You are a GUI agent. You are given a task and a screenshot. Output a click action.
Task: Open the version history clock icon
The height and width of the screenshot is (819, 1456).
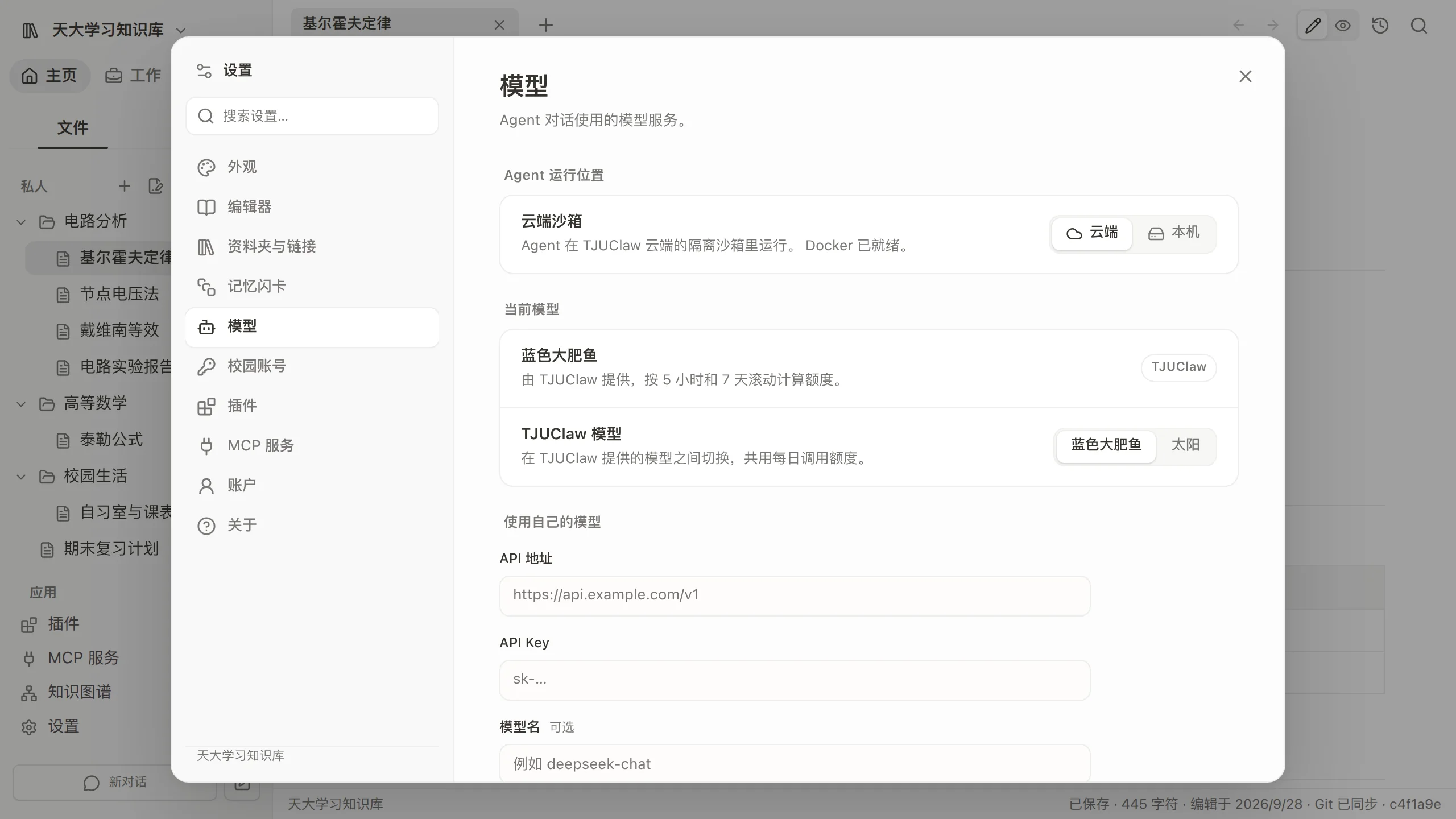pyautogui.click(x=1380, y=26)
